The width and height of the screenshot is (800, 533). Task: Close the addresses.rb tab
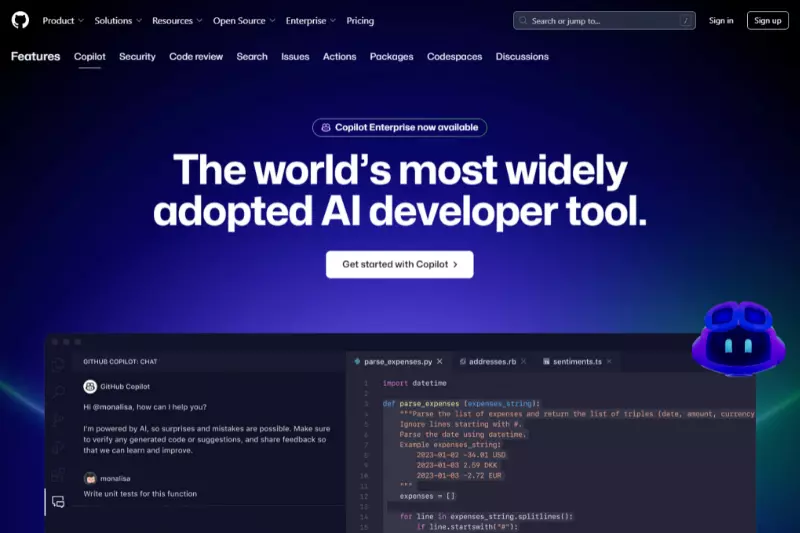click(523, 362)
